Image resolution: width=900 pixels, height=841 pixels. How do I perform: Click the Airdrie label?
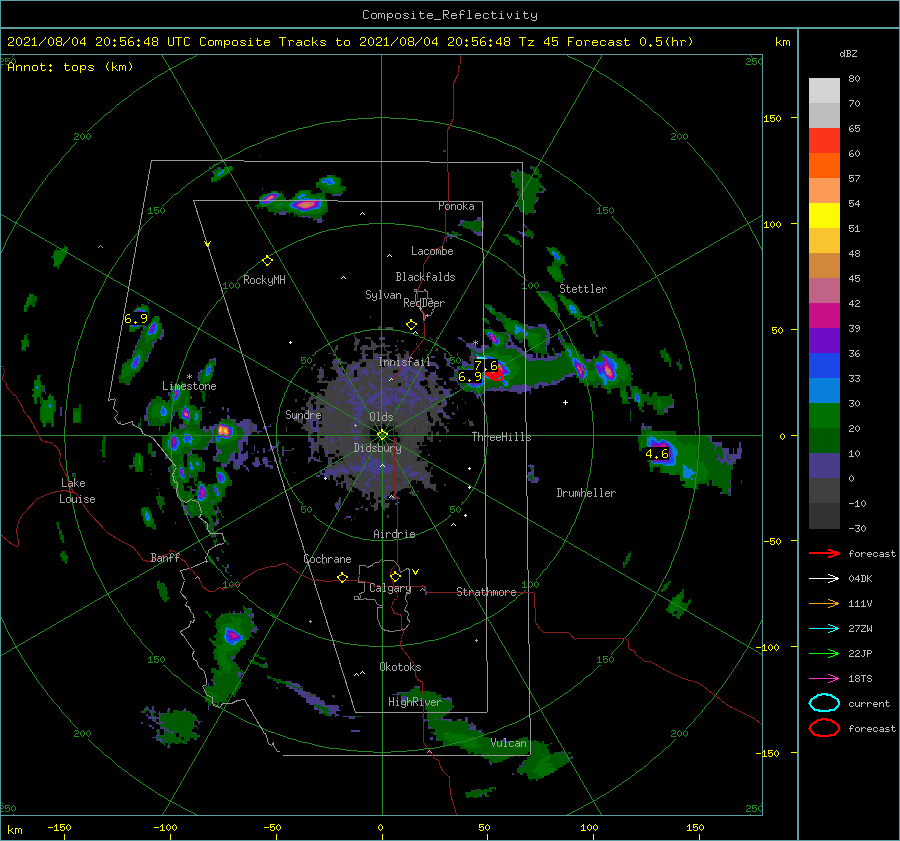tap(394, 534)
